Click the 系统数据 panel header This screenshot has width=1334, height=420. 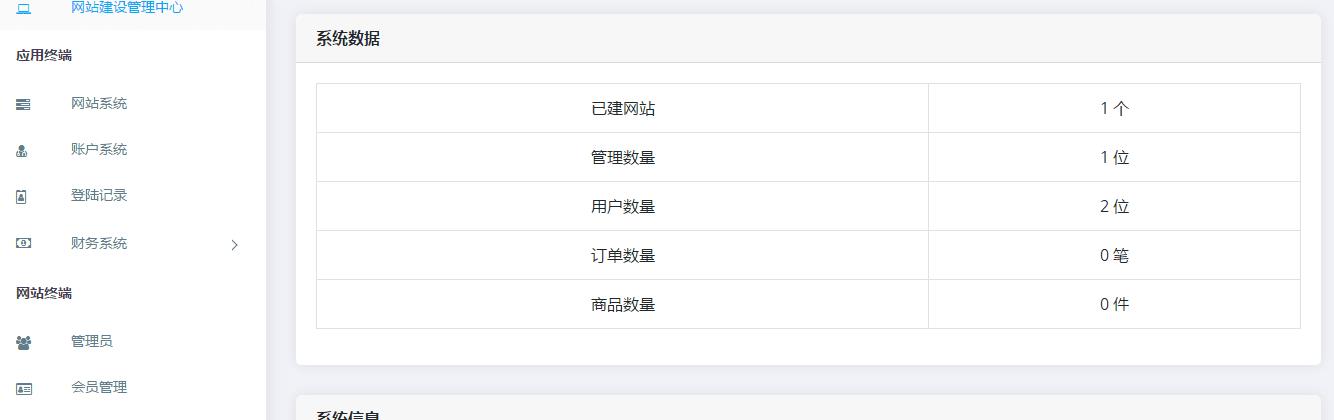point(808,39)
